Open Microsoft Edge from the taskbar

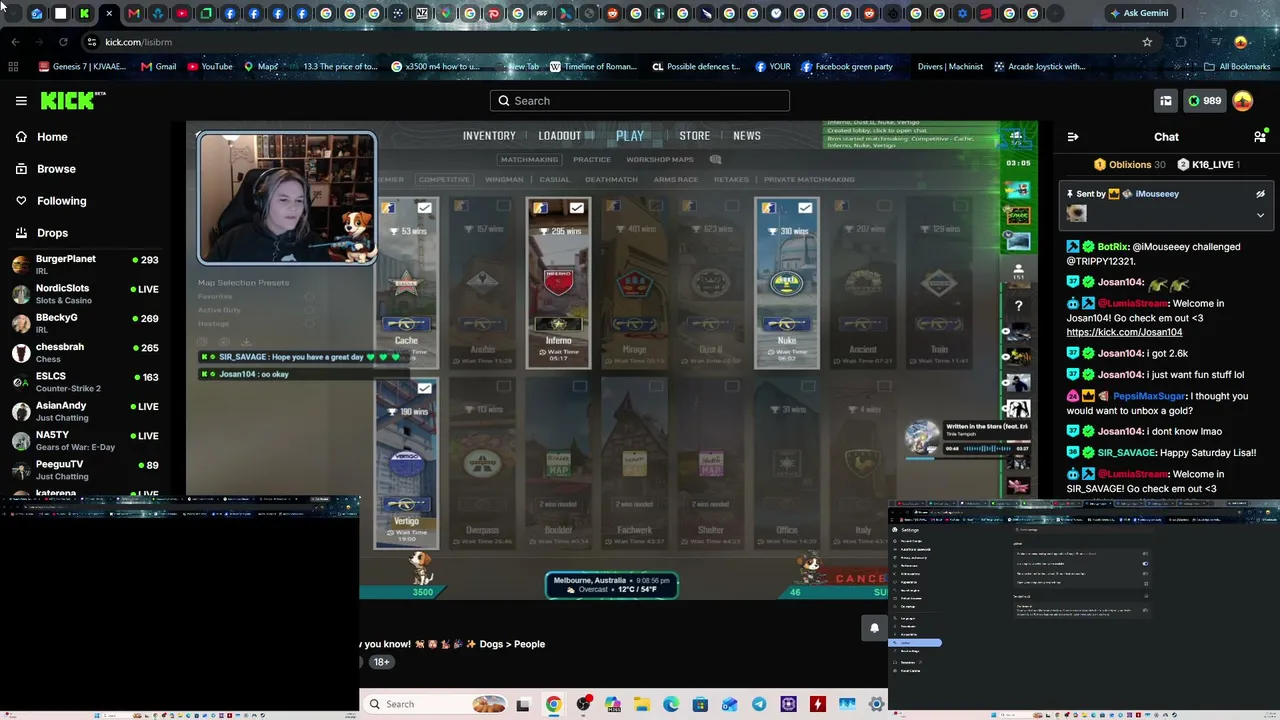pyautogui.click(x=671, y=704)
